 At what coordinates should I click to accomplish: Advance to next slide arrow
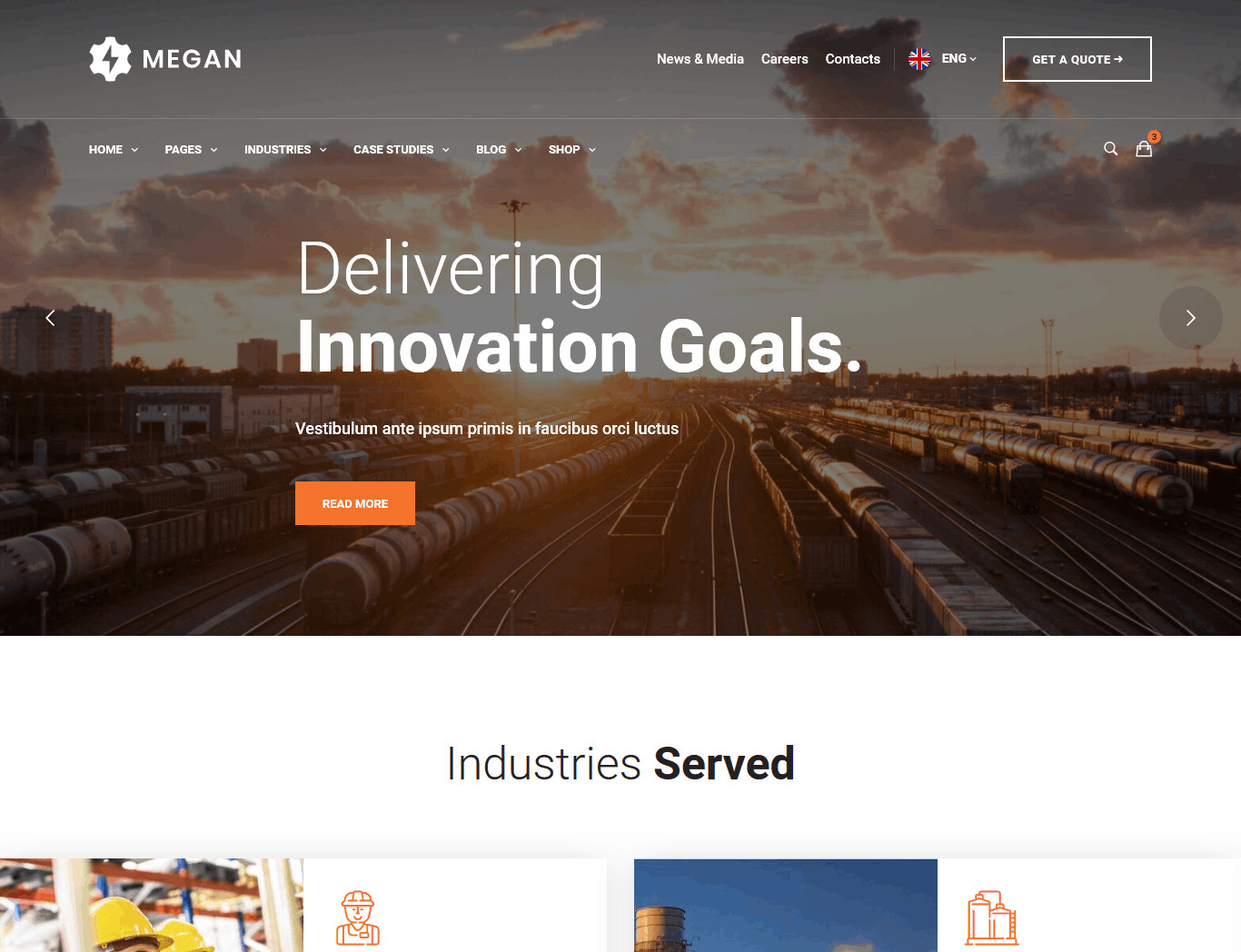coord(1190,318)
